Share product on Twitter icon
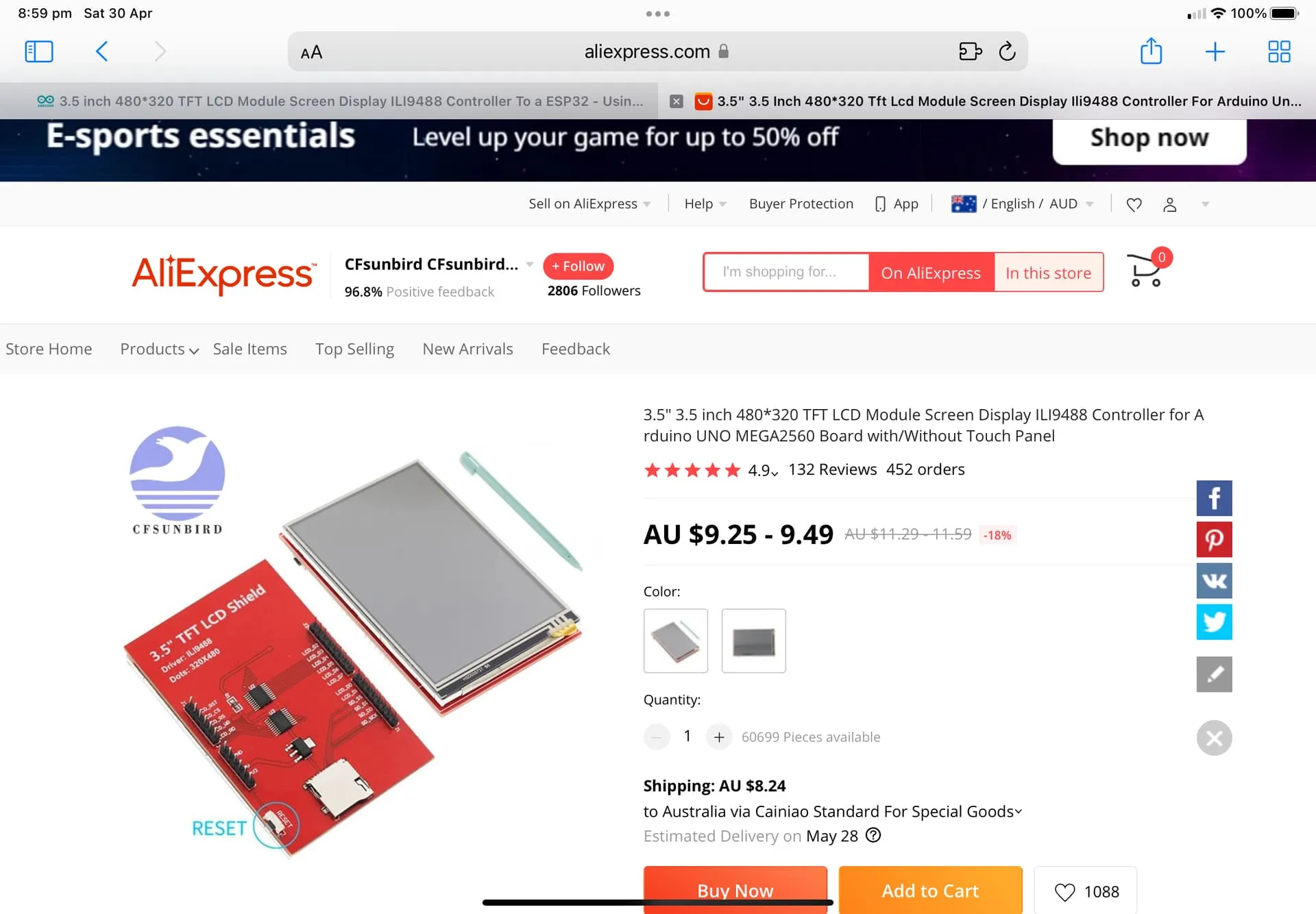 coord(1214,621)
